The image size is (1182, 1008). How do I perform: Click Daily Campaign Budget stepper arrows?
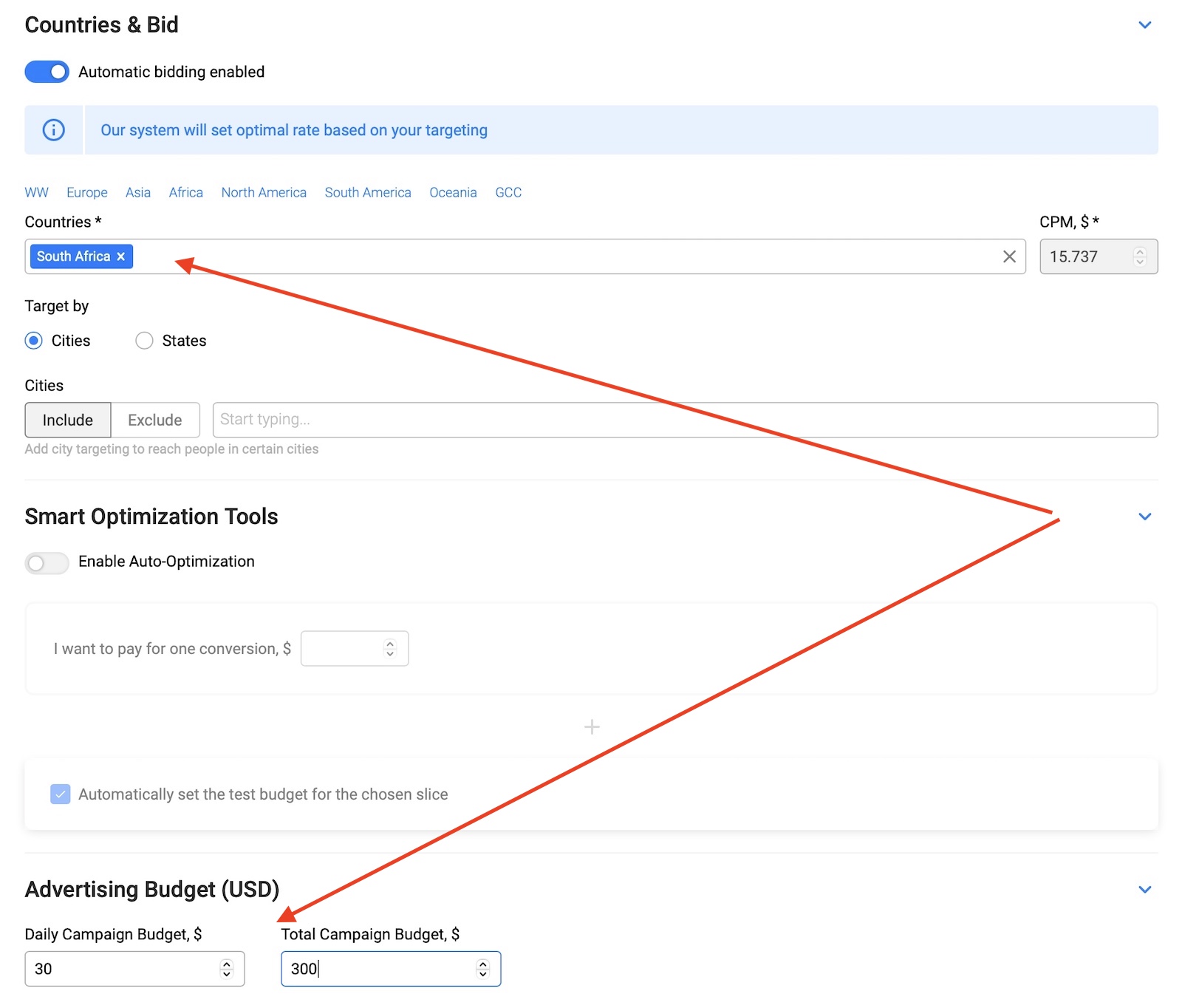point(227,969)
